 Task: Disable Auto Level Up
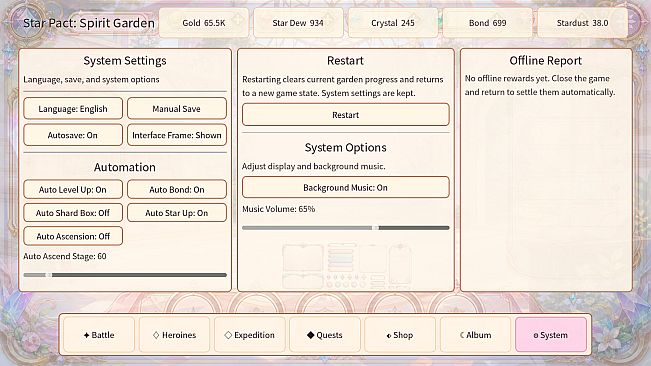point(73,190)
